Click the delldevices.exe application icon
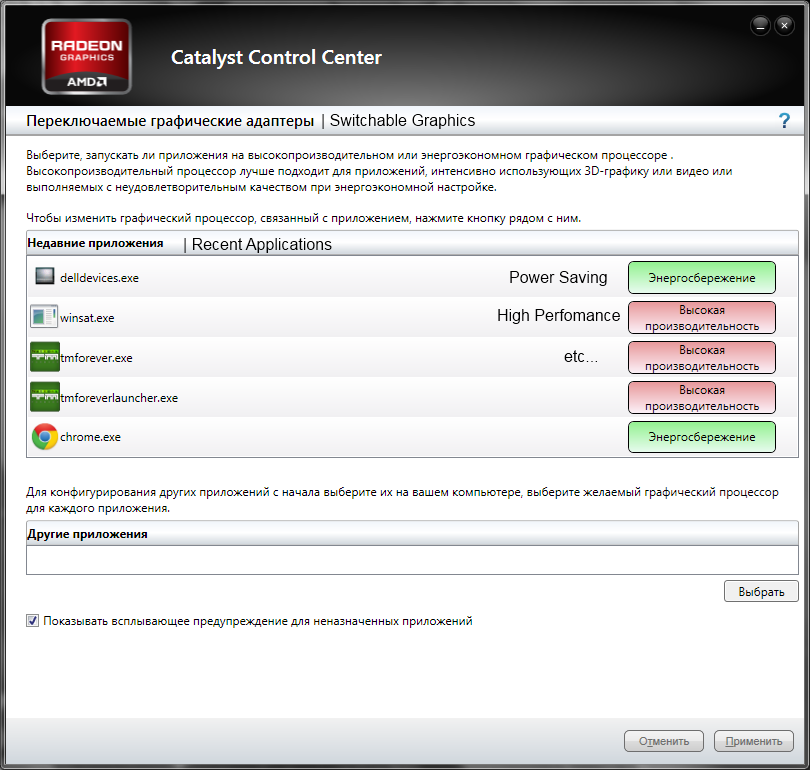 (44, 276)
